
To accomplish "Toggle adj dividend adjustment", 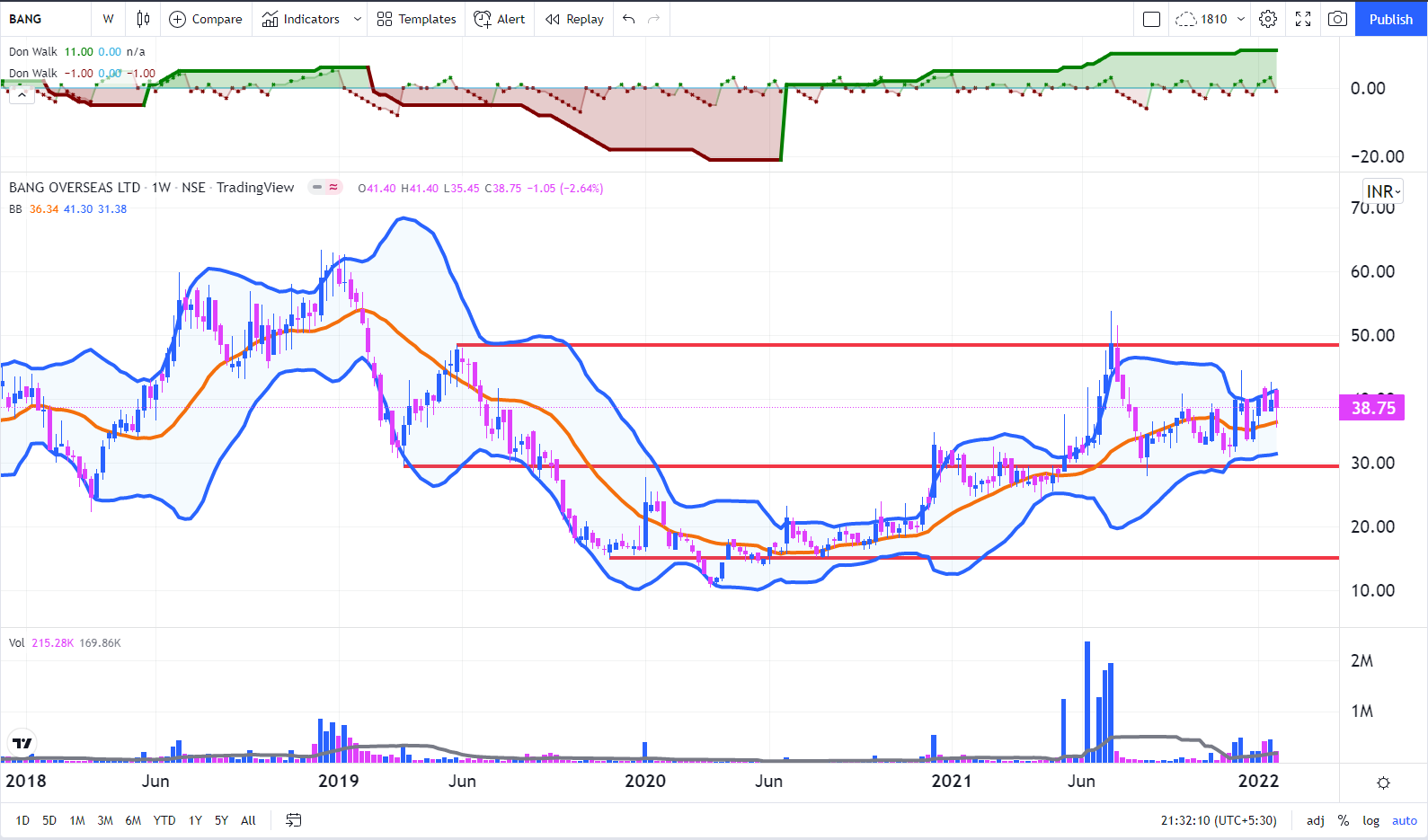I will tap(1316, 820).
